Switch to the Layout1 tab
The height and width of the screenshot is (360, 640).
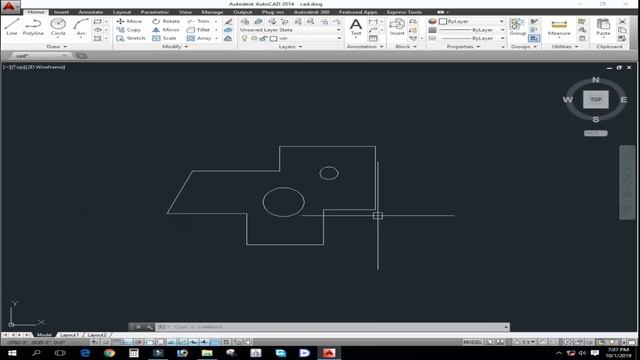tap(69, 335)
